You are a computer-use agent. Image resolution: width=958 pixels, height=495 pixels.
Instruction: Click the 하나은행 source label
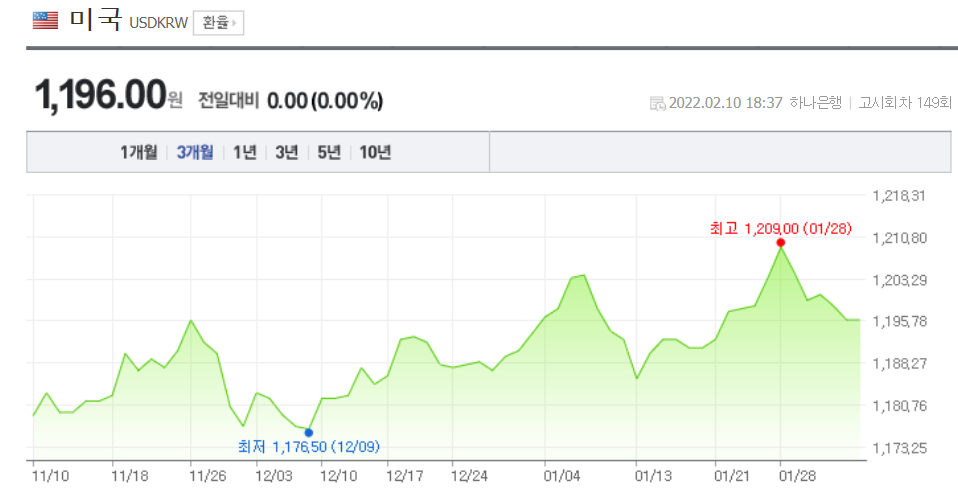[816, 103]
